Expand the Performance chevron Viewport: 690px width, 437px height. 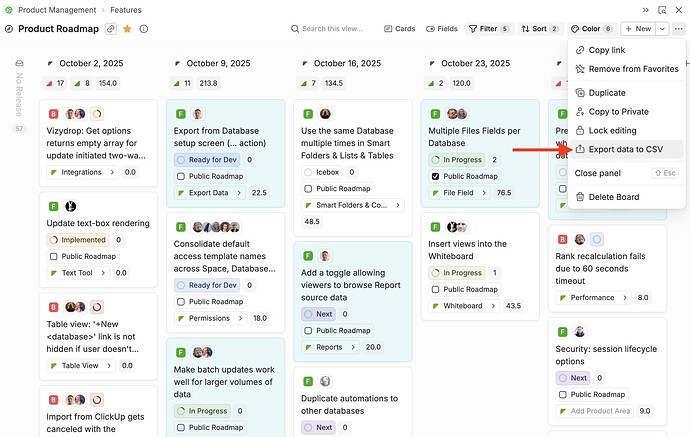(x=624, y=298)
